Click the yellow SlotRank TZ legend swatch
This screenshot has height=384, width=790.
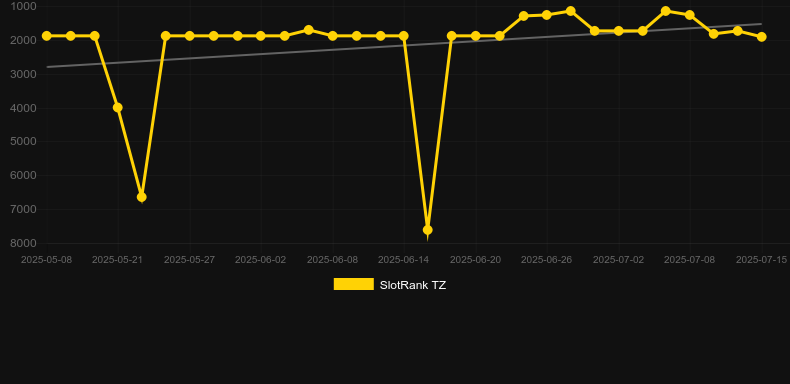pyautogui.click(x=354, y=284)
